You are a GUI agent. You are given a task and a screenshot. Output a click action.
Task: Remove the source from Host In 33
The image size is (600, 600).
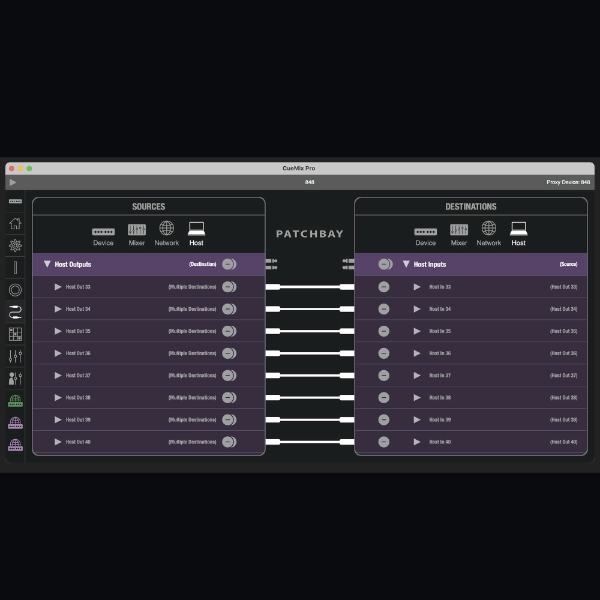click(x=384, y=287)
